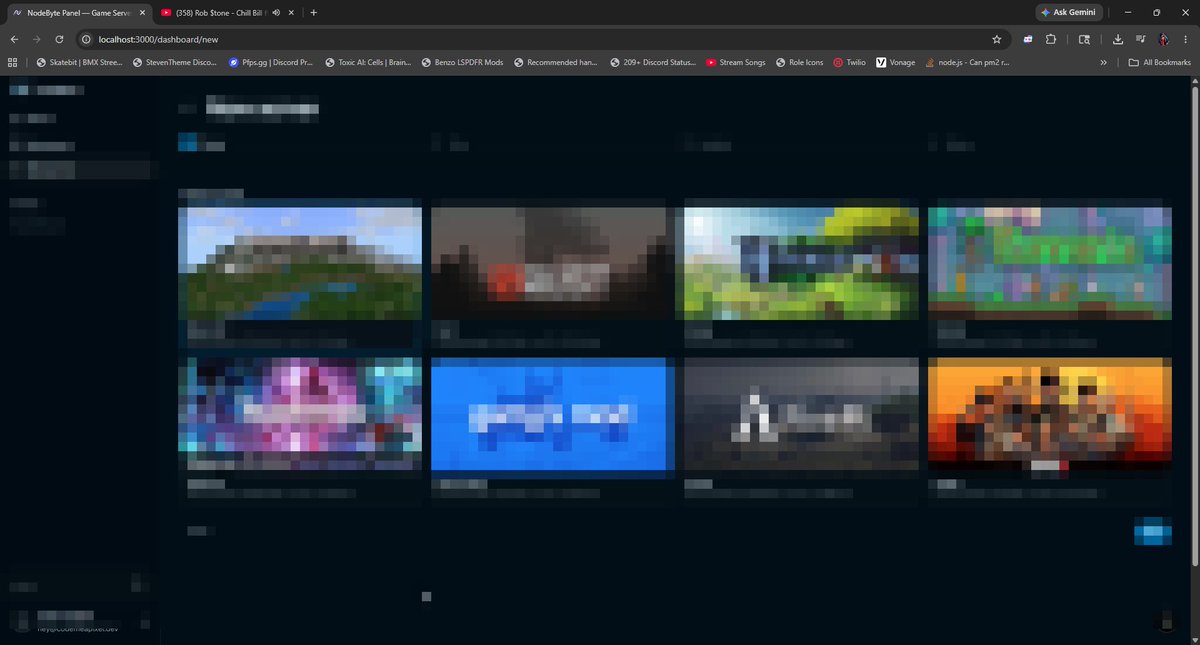
Task: Select the solid bright blue game card thumbnail
Action: point(548,414)
